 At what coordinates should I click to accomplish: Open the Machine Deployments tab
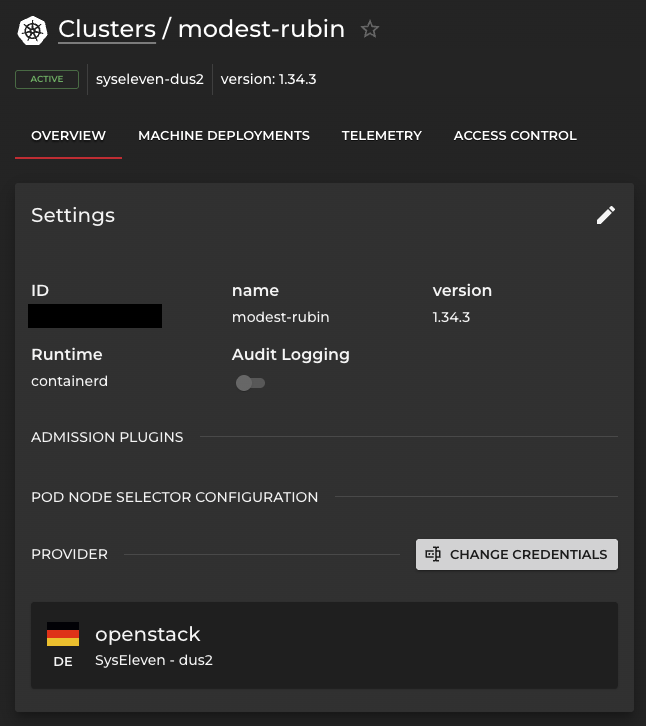(x=224, y=136)
